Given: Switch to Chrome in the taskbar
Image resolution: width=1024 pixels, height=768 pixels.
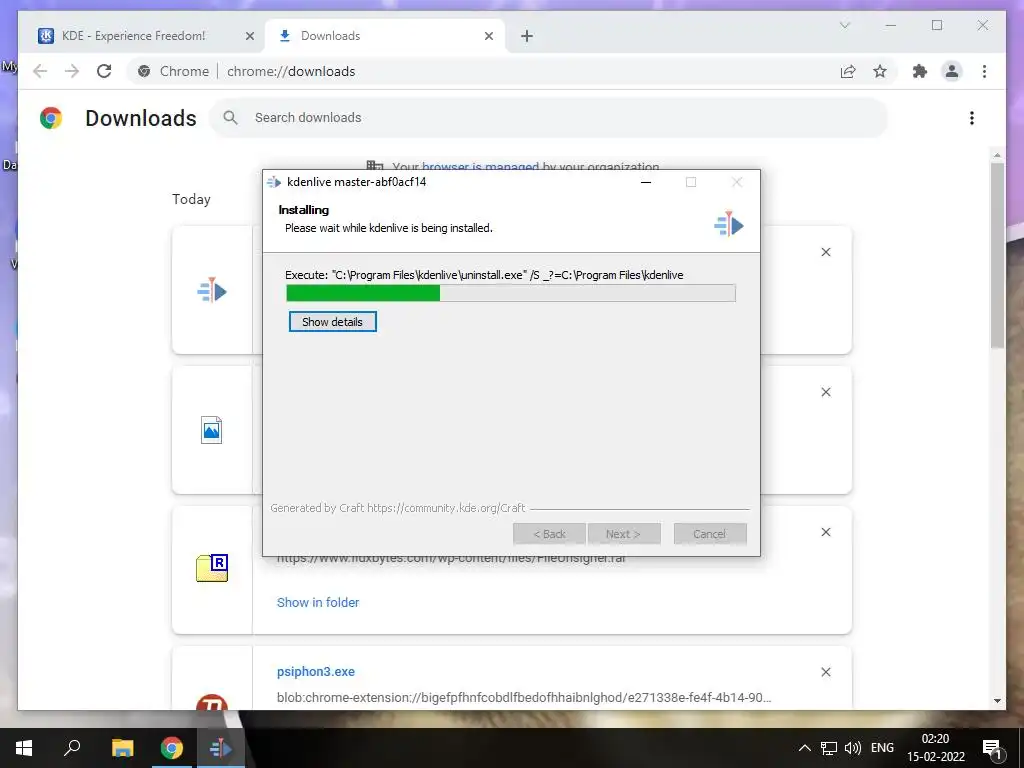Looking at the screenshot, I should pyautogui.click(x=172, y=748).
